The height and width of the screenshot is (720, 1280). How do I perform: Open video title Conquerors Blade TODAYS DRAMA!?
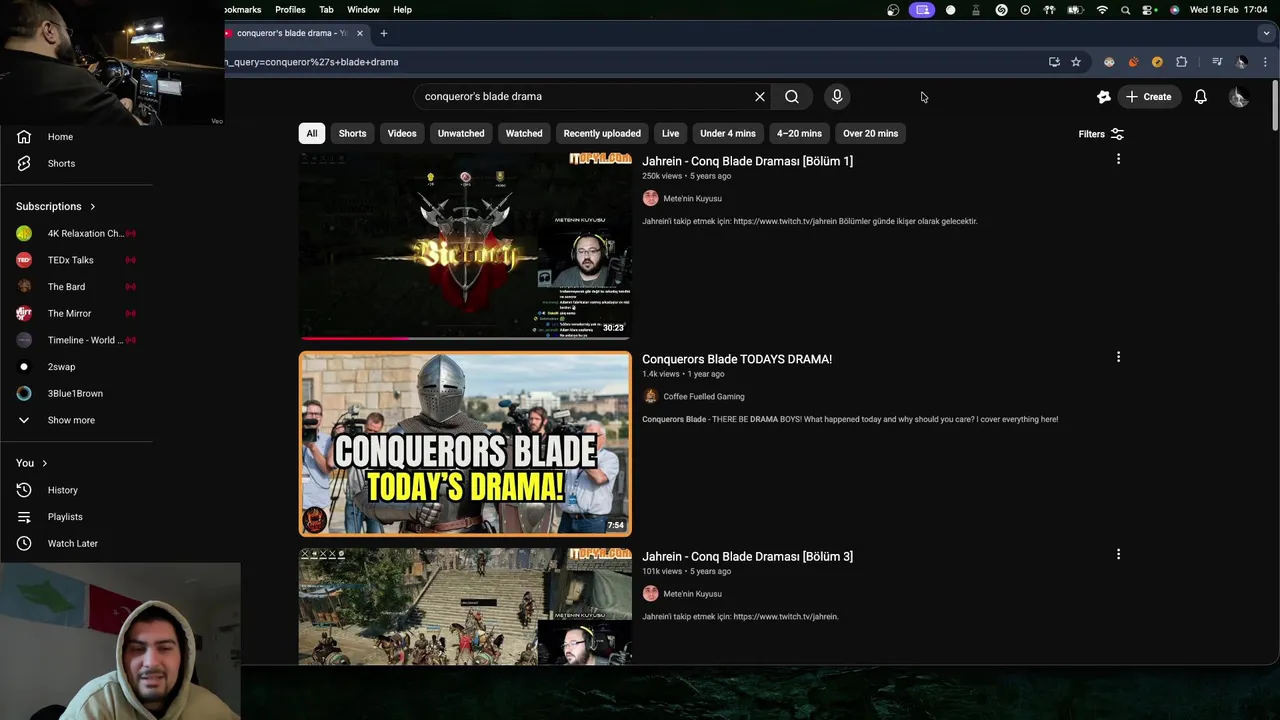(x=737, y=359)
